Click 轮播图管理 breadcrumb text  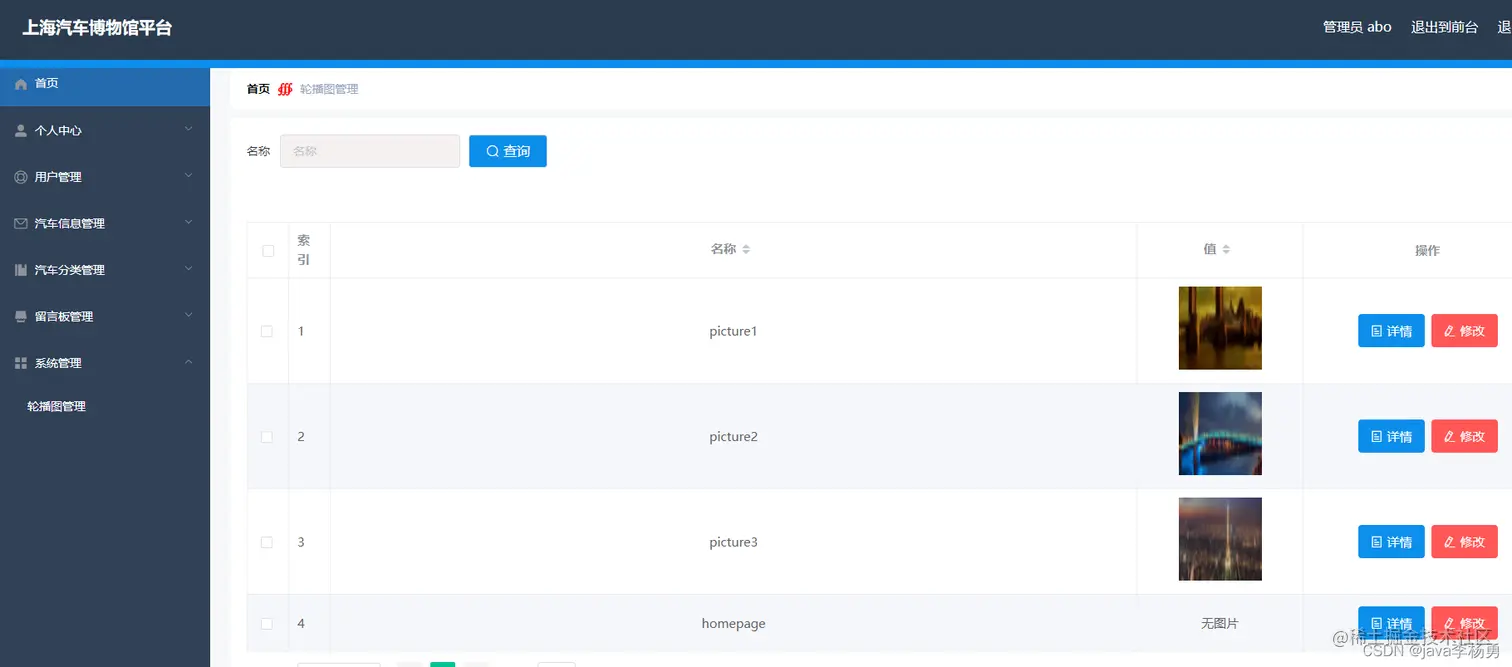tap(329, 89)
